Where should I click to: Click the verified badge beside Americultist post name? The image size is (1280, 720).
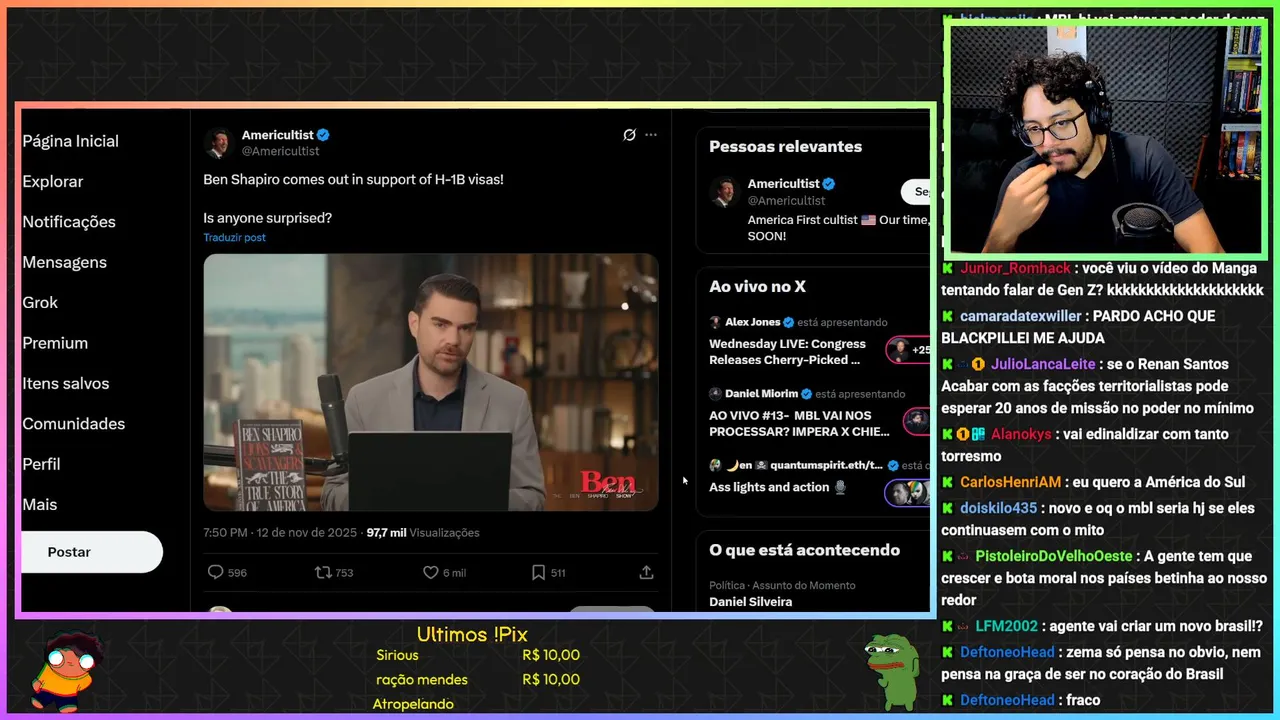323,135
